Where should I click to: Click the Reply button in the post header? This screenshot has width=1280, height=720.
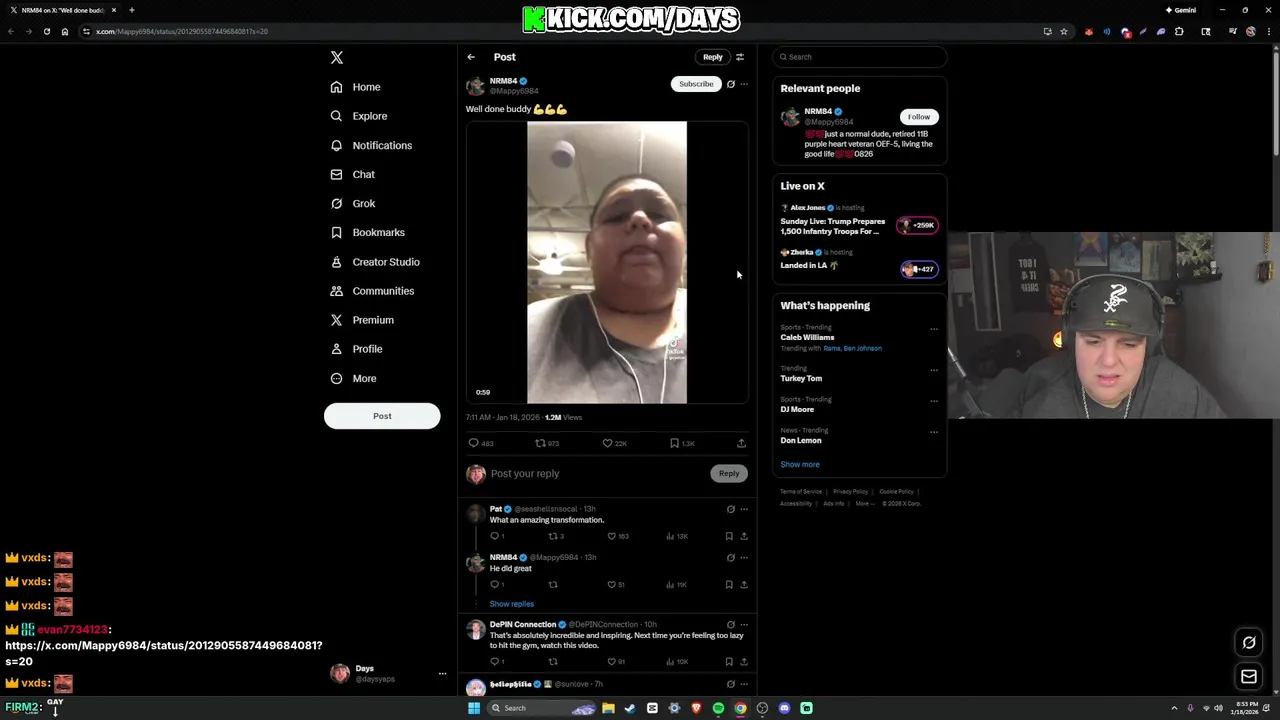click(712, 57)
